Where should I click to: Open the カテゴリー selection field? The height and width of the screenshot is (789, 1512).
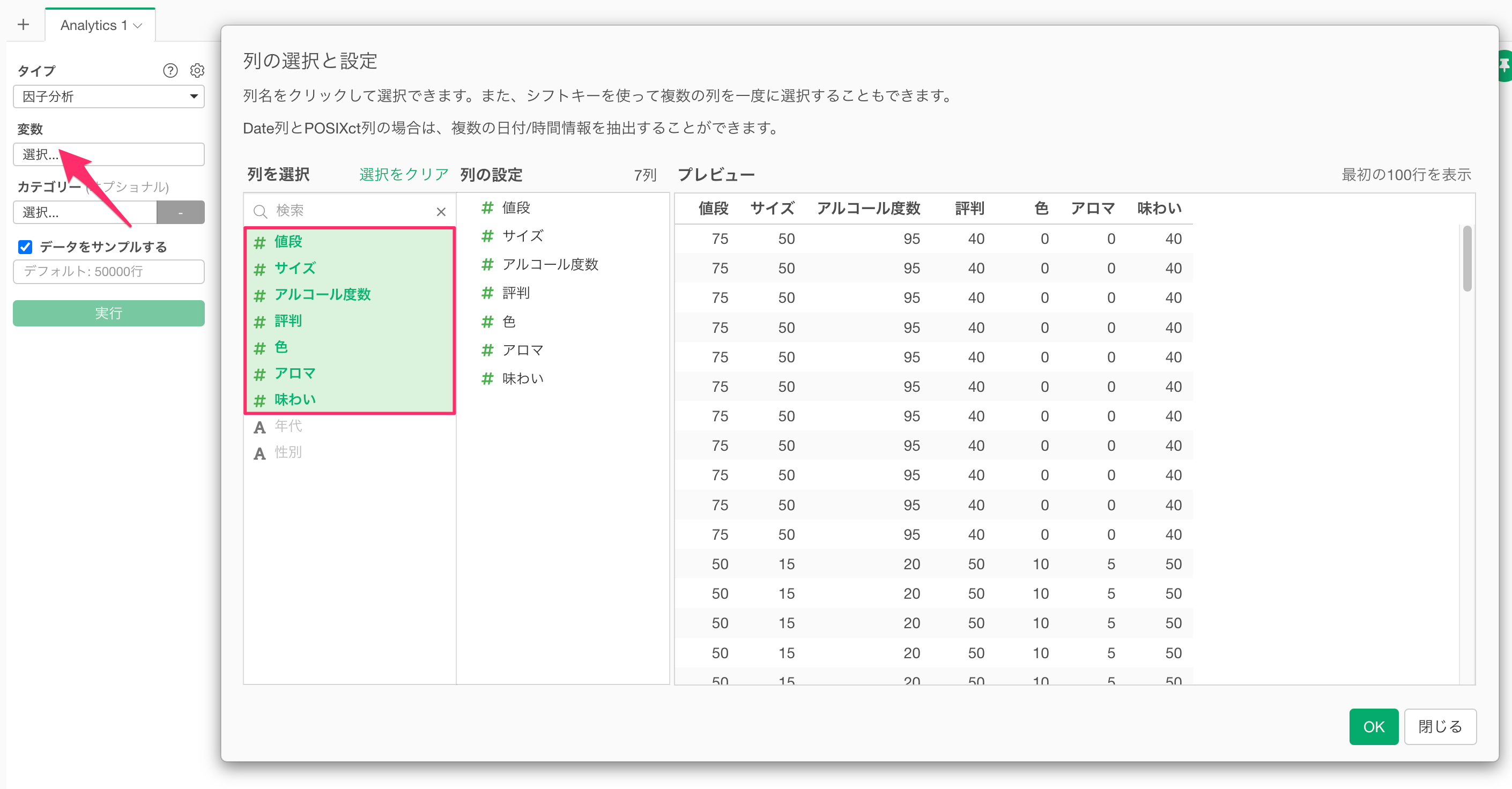coord(85,212)
